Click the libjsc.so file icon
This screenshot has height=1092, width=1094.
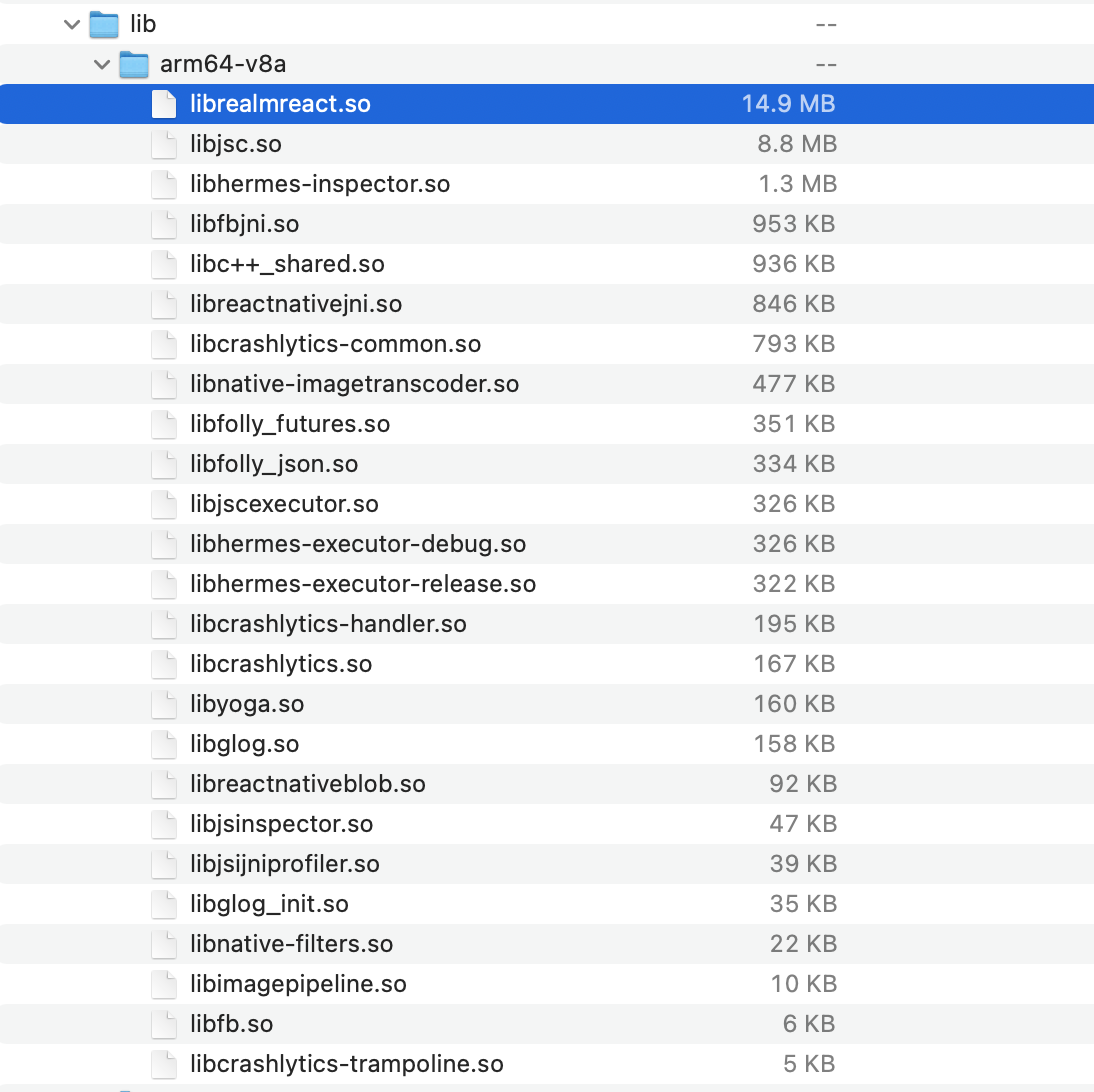[164, 144]
